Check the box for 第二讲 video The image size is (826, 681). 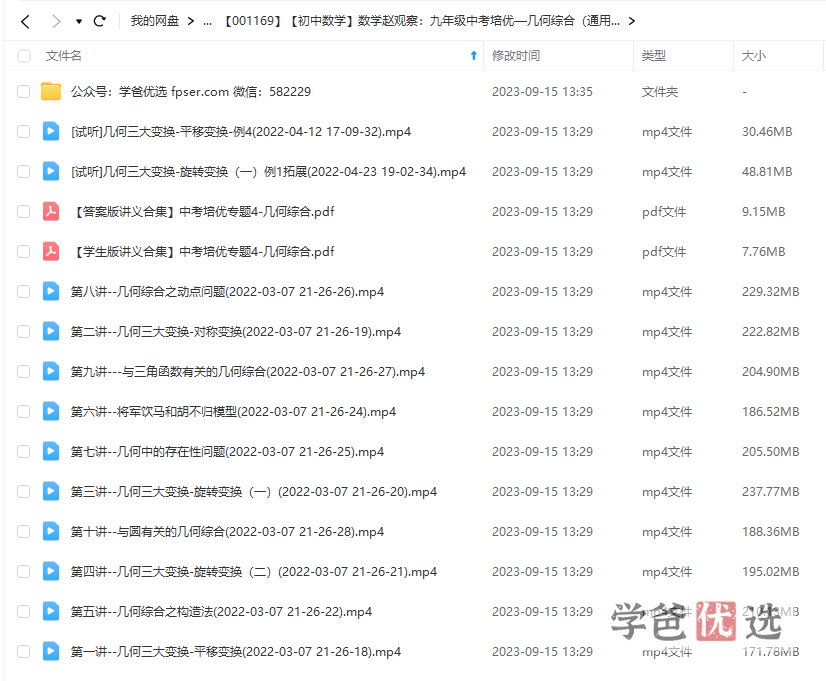(x=24, y=332)
